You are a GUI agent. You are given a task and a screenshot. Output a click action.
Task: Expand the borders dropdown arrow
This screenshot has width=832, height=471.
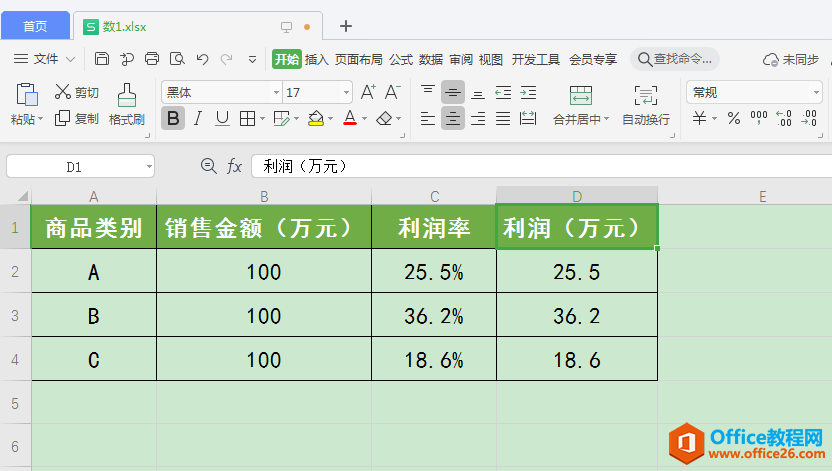262,119
